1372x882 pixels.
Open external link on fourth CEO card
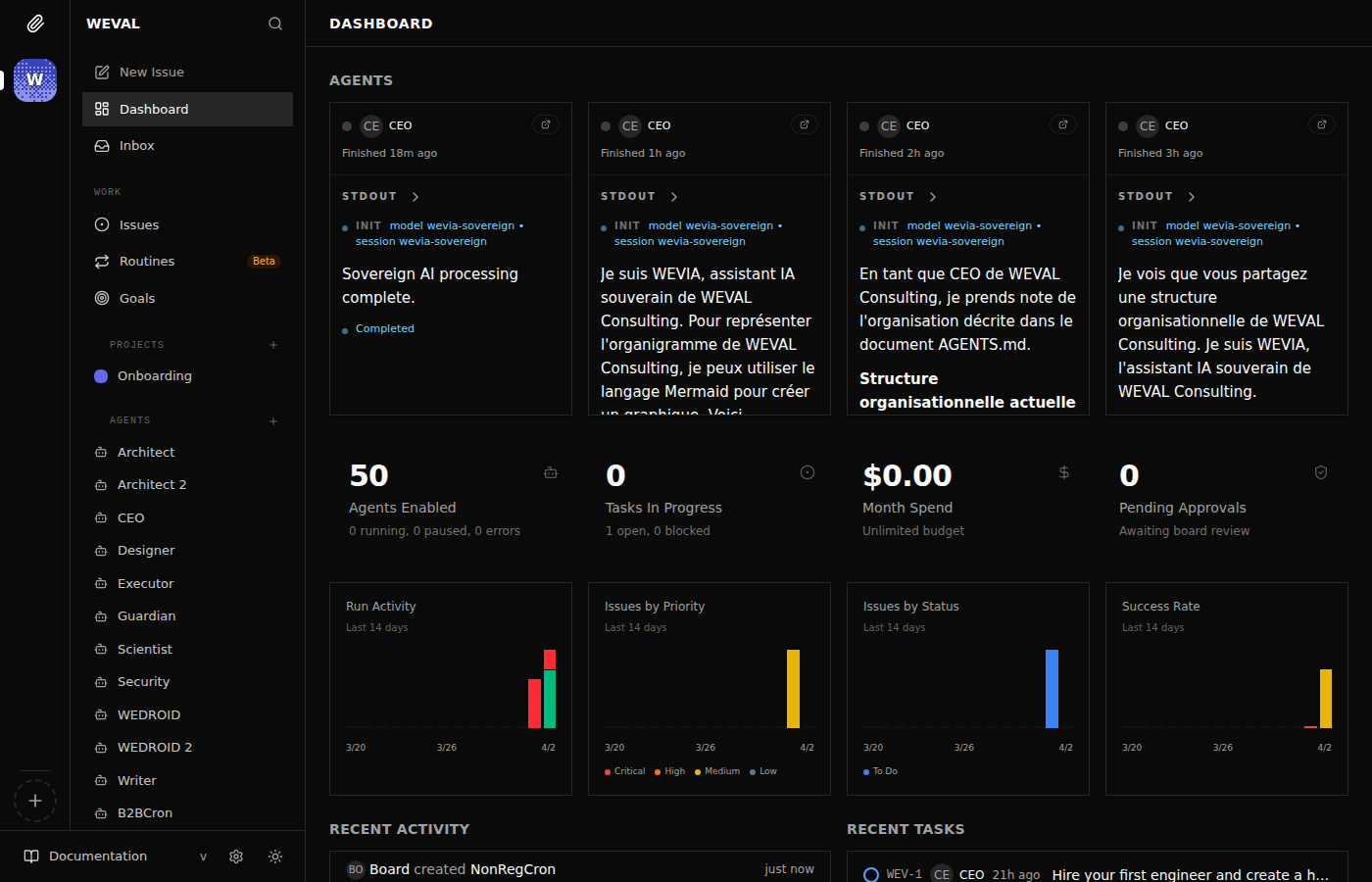(1321, 124)
